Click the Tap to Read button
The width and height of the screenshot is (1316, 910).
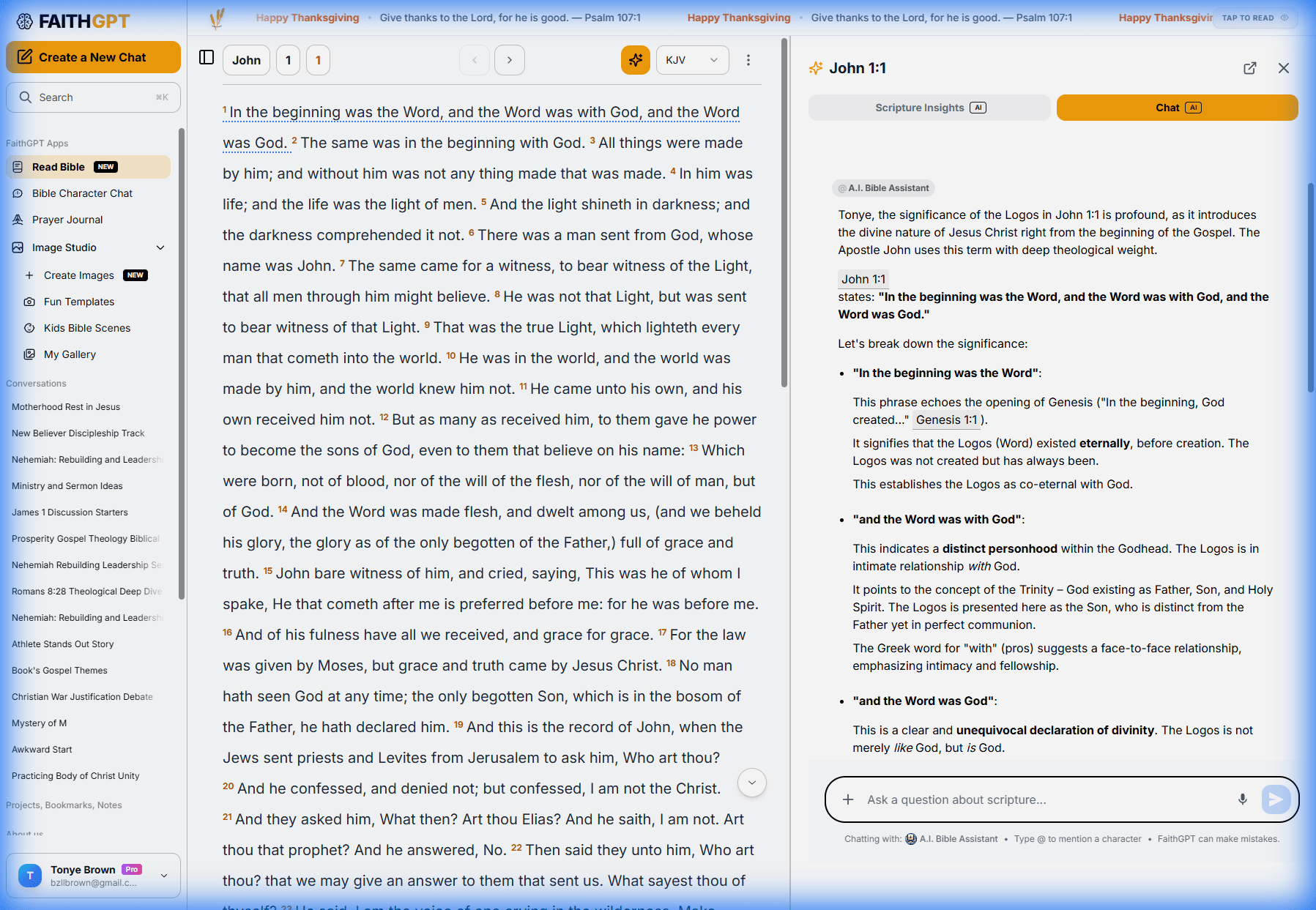[1255, 18]
